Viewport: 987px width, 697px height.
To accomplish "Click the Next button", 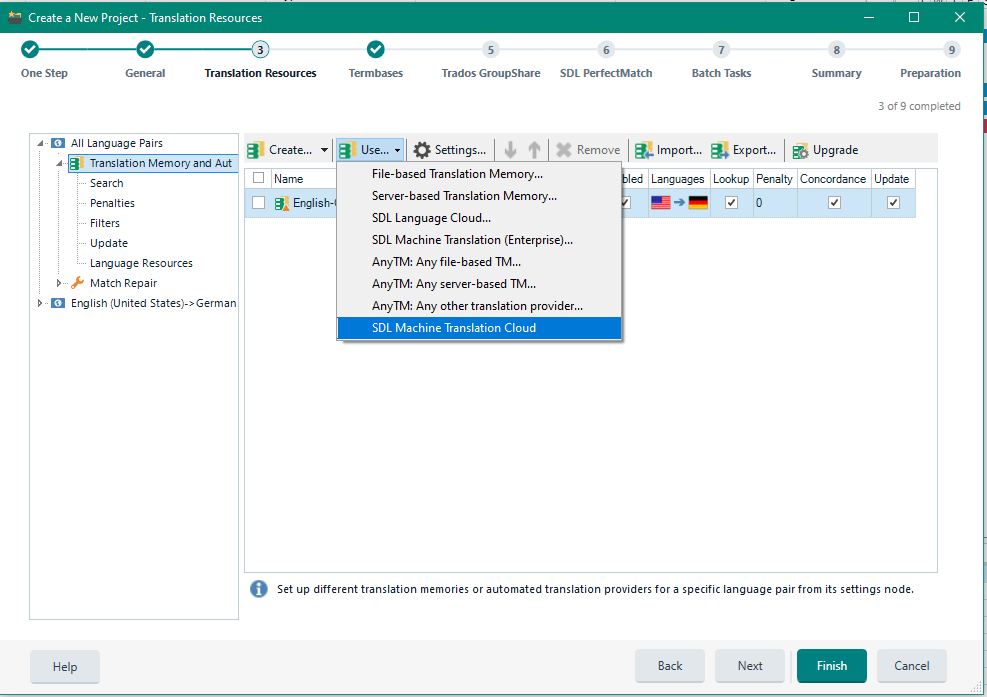I will coord(750,666).
